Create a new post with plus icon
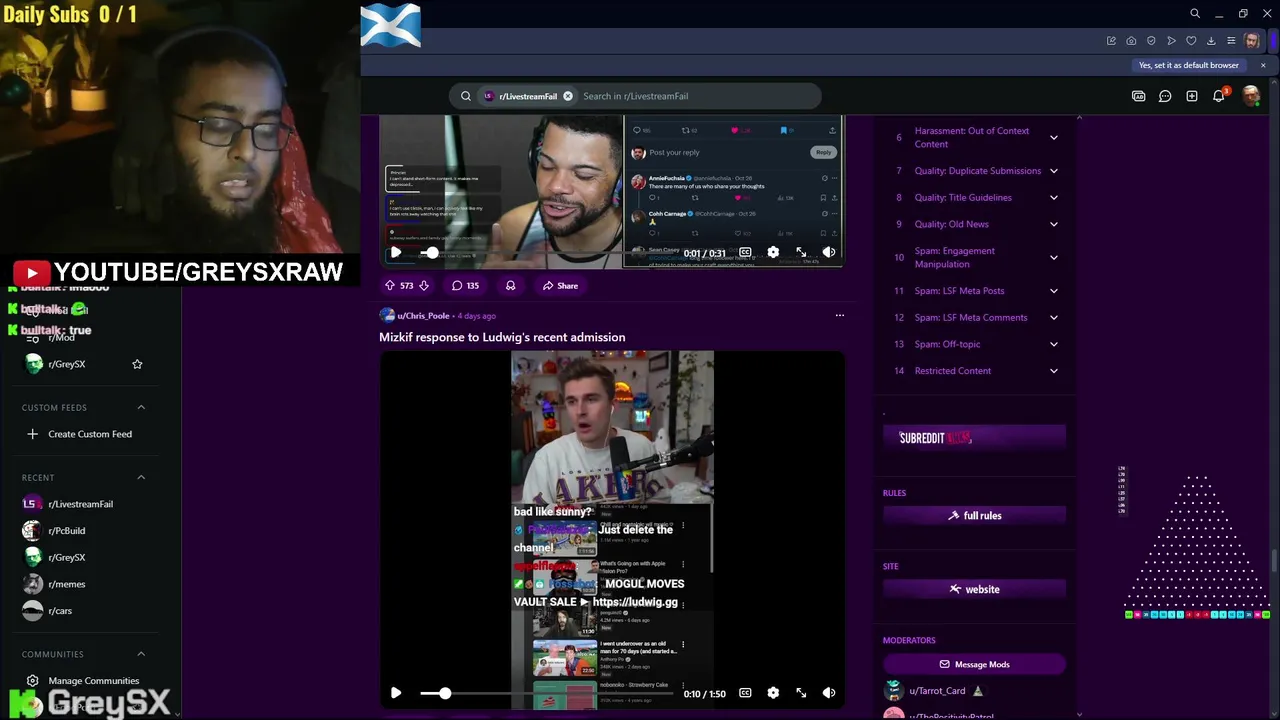1280x720 pixels. click(x=1192, y=96)
